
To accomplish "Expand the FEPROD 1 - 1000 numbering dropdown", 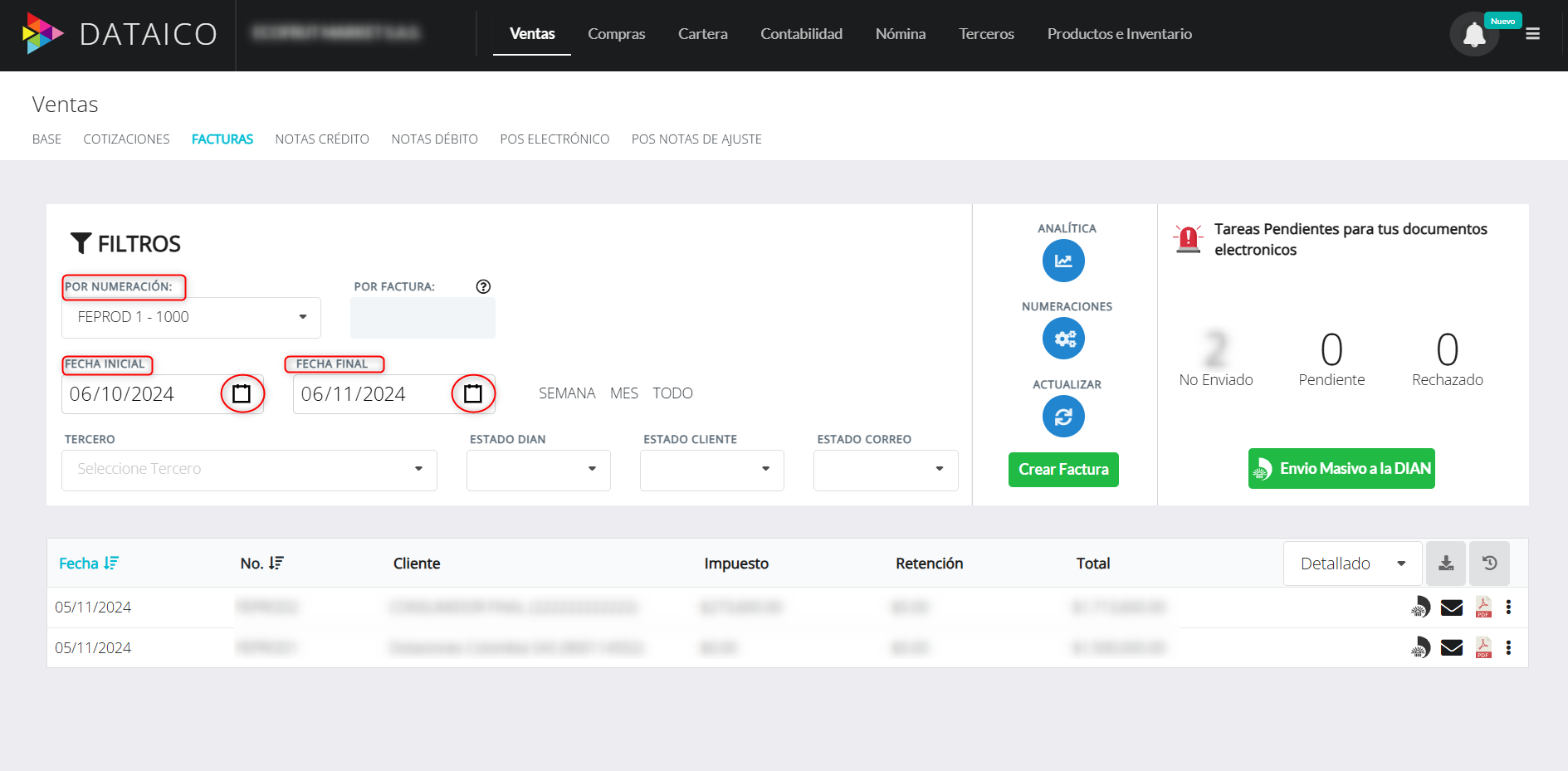I will (x=191, y=318).
